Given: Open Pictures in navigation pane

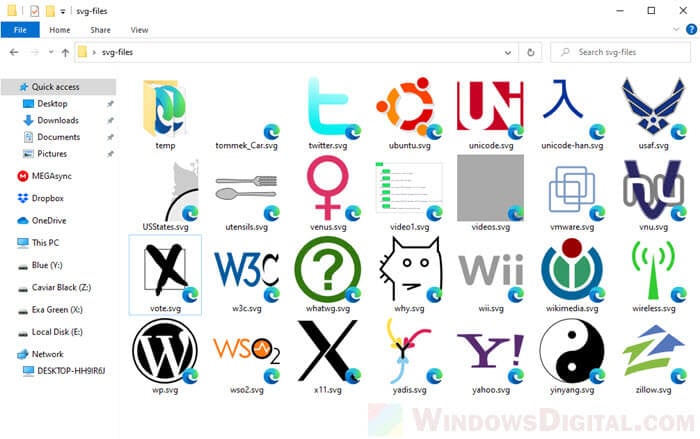Looking at the screenshot, I should click(52, 154).
